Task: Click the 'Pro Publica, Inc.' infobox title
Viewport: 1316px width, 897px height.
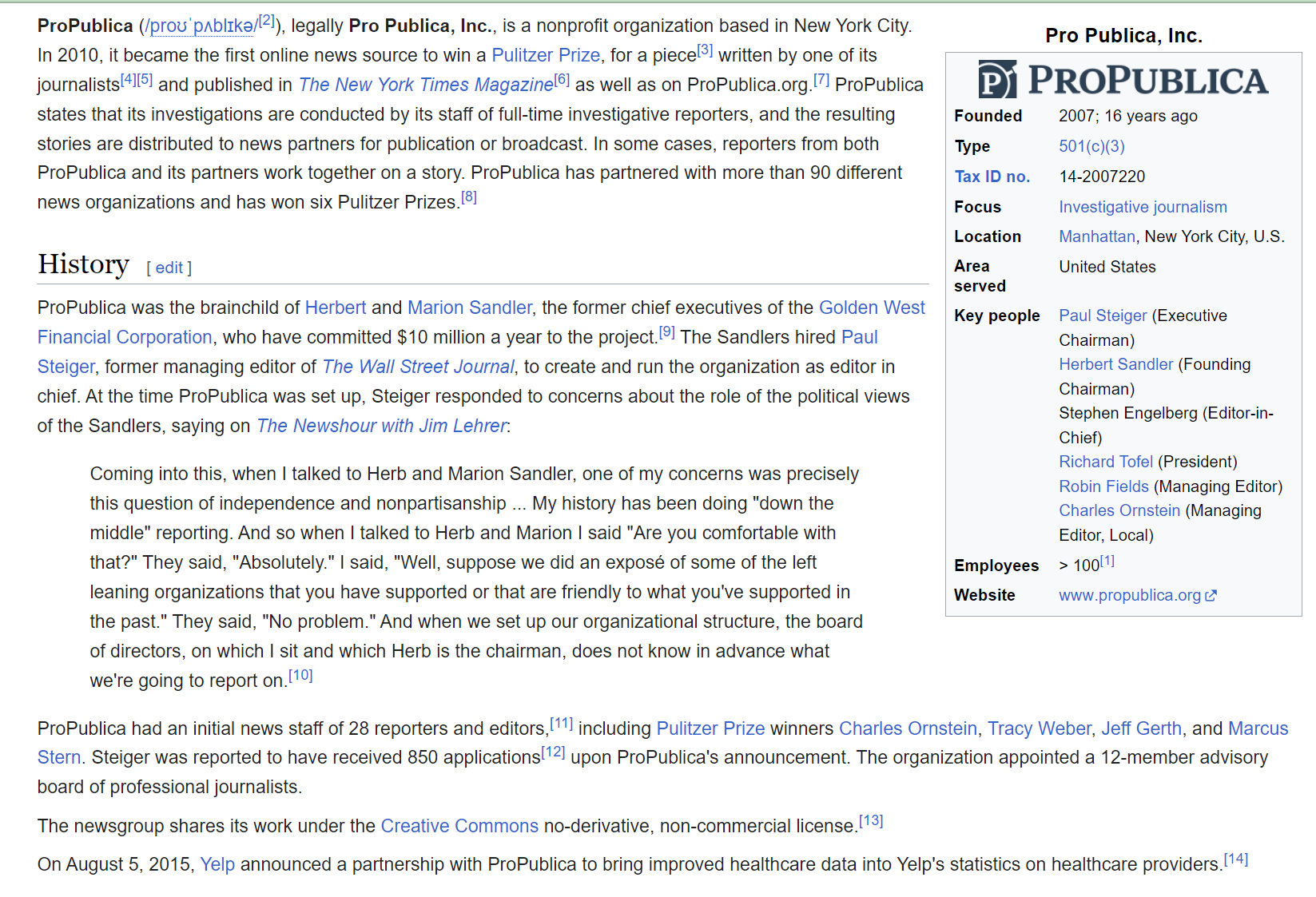Action: click(x=1123, y=35)
